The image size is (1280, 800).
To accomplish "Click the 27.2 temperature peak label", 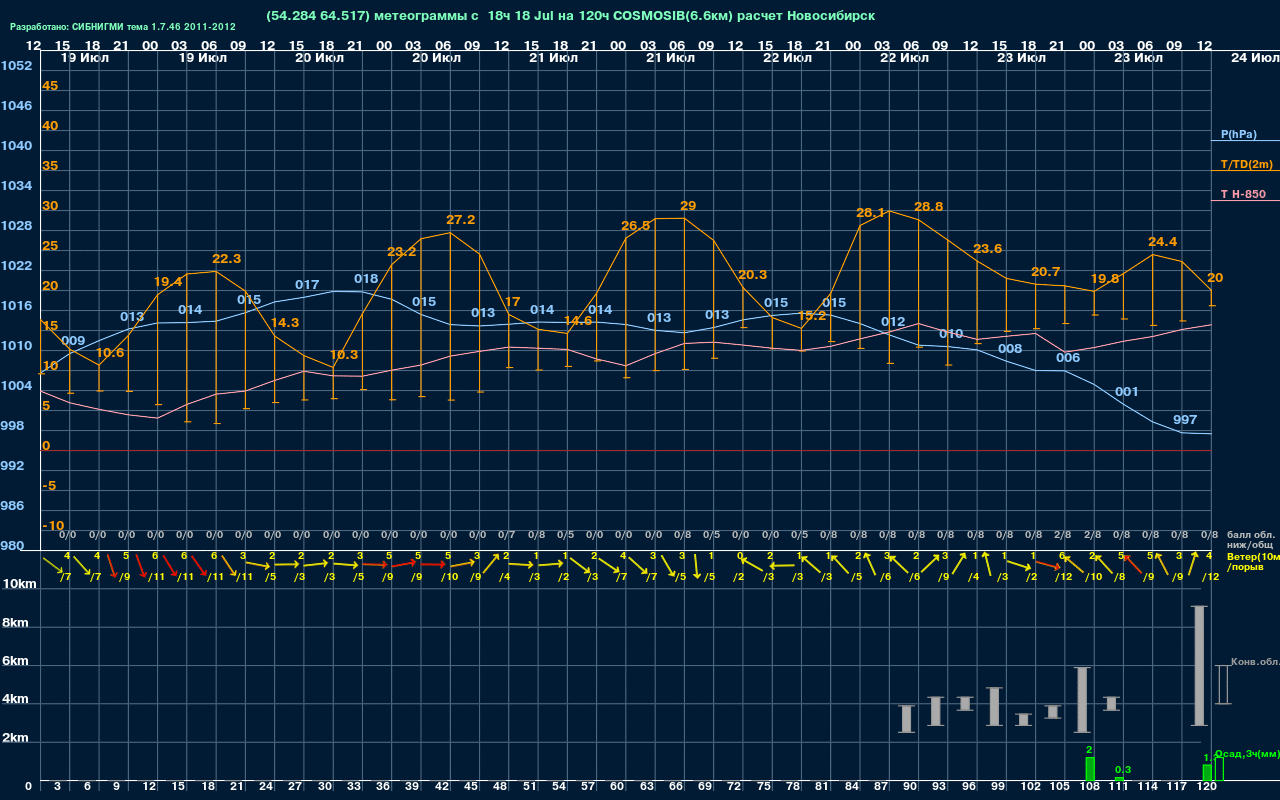I will (461, 219).
